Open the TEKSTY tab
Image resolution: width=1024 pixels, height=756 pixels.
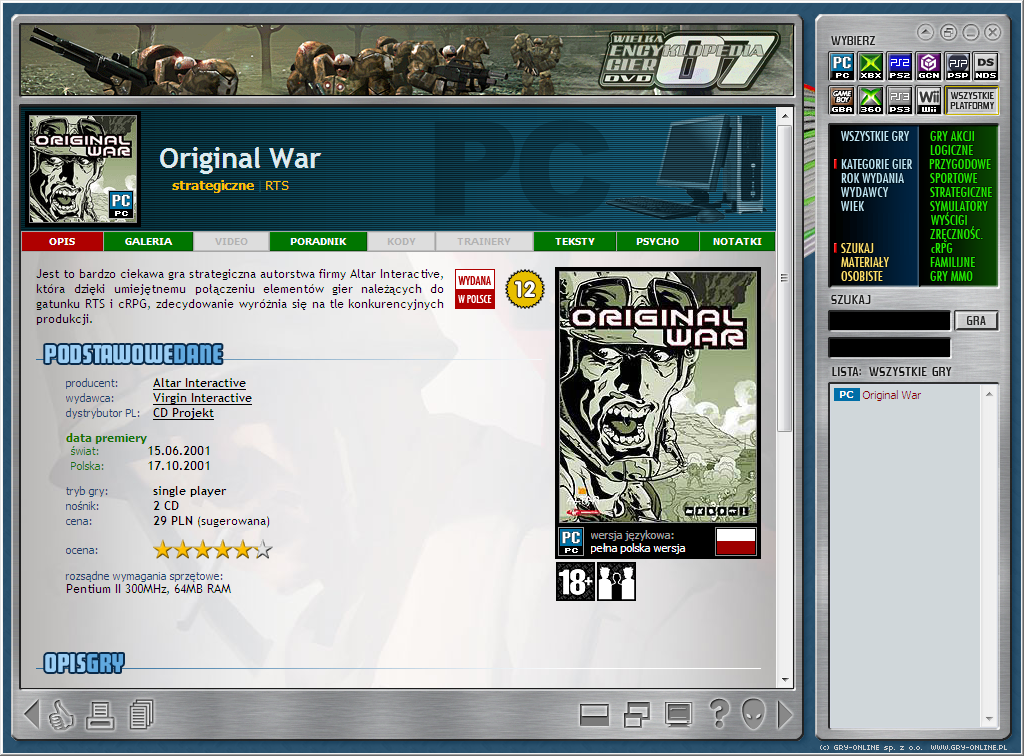[575, 242]
